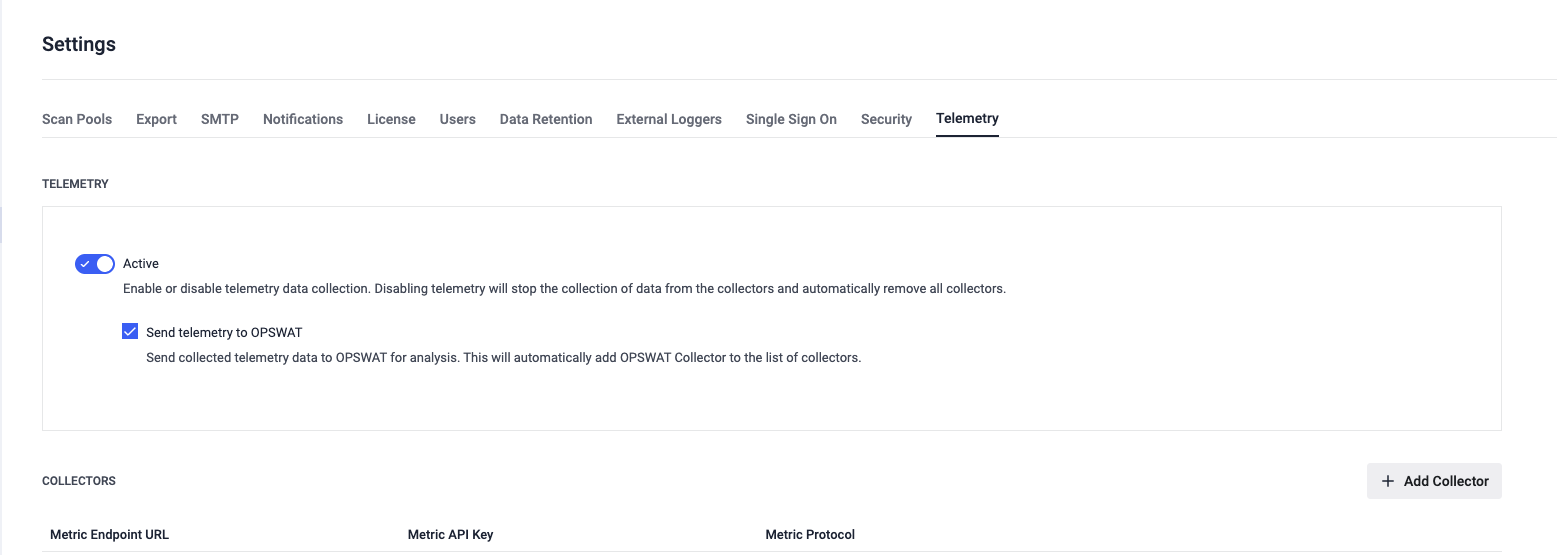Switch to Data Retention tab

click(546, 119)
